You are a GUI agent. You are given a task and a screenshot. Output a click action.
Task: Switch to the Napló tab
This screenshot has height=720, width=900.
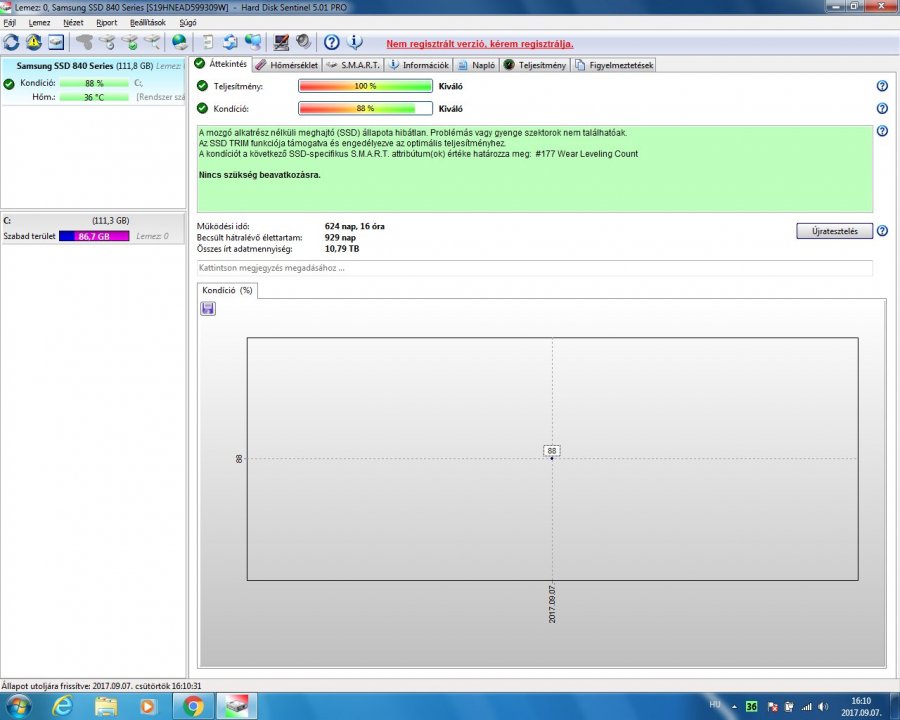477,65
